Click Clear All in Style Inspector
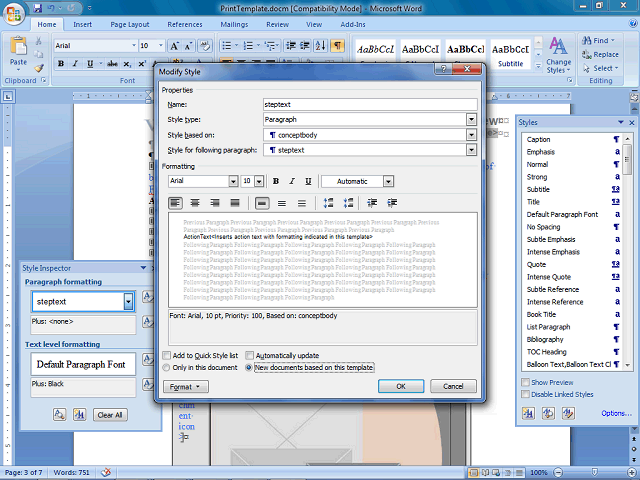The image size is (640, 480). [110, 415]
